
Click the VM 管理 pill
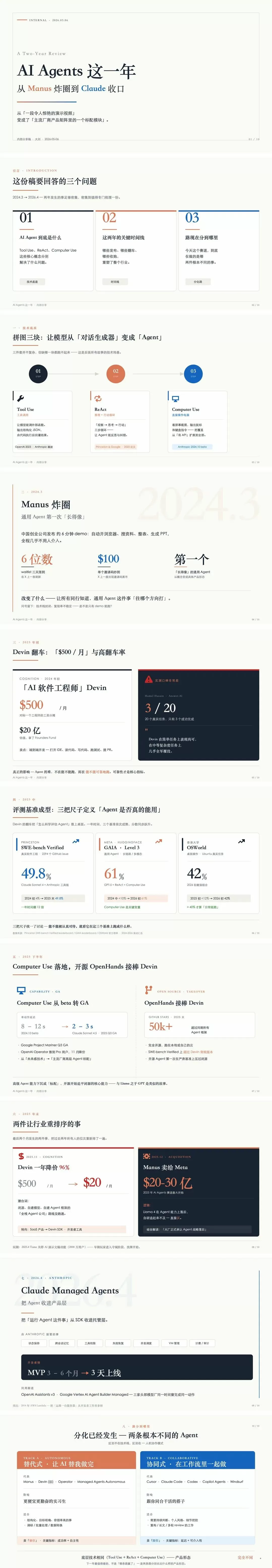tap(174, 1343)
